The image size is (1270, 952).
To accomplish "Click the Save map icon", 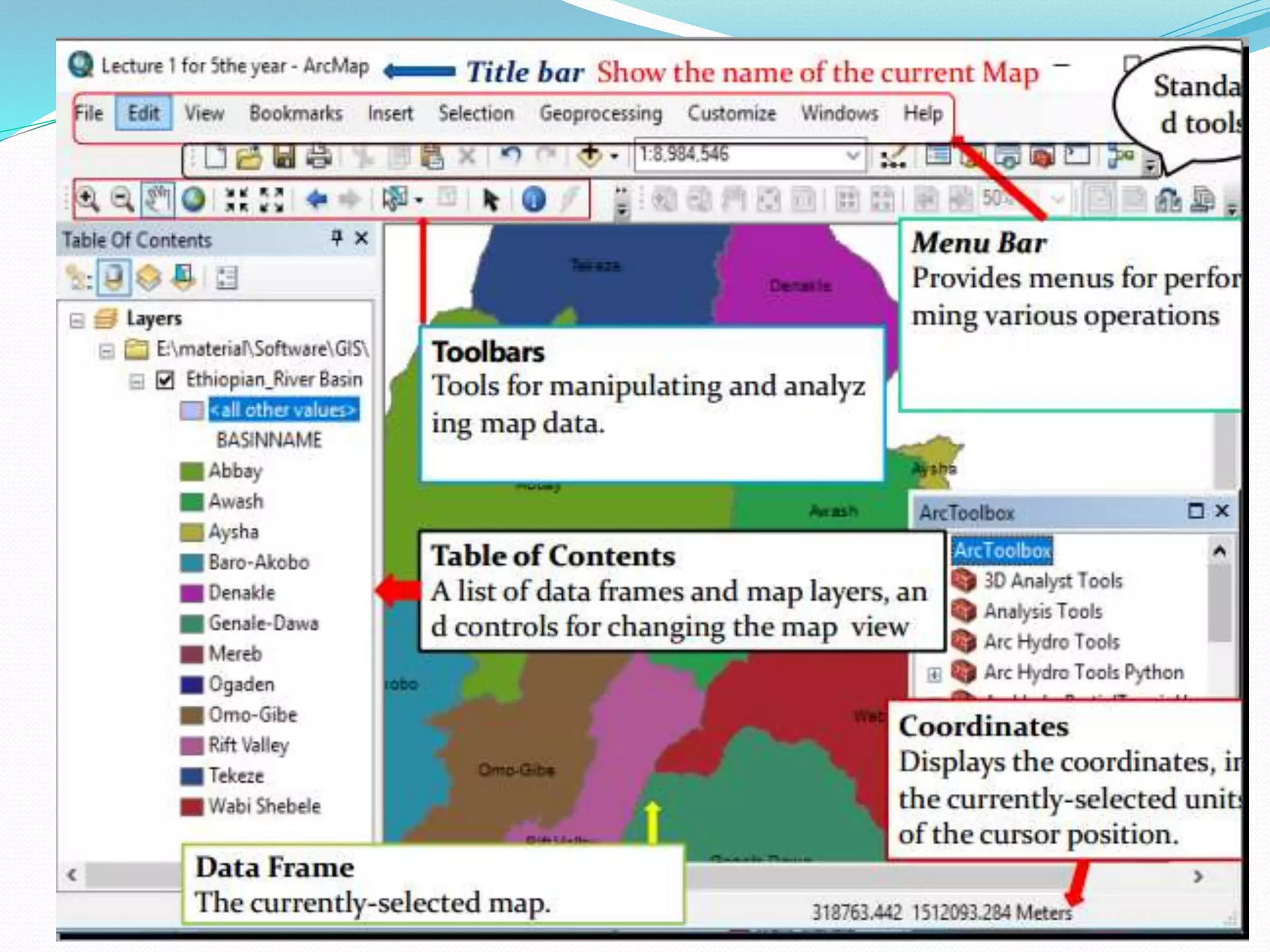I will (x=284, y=156).
